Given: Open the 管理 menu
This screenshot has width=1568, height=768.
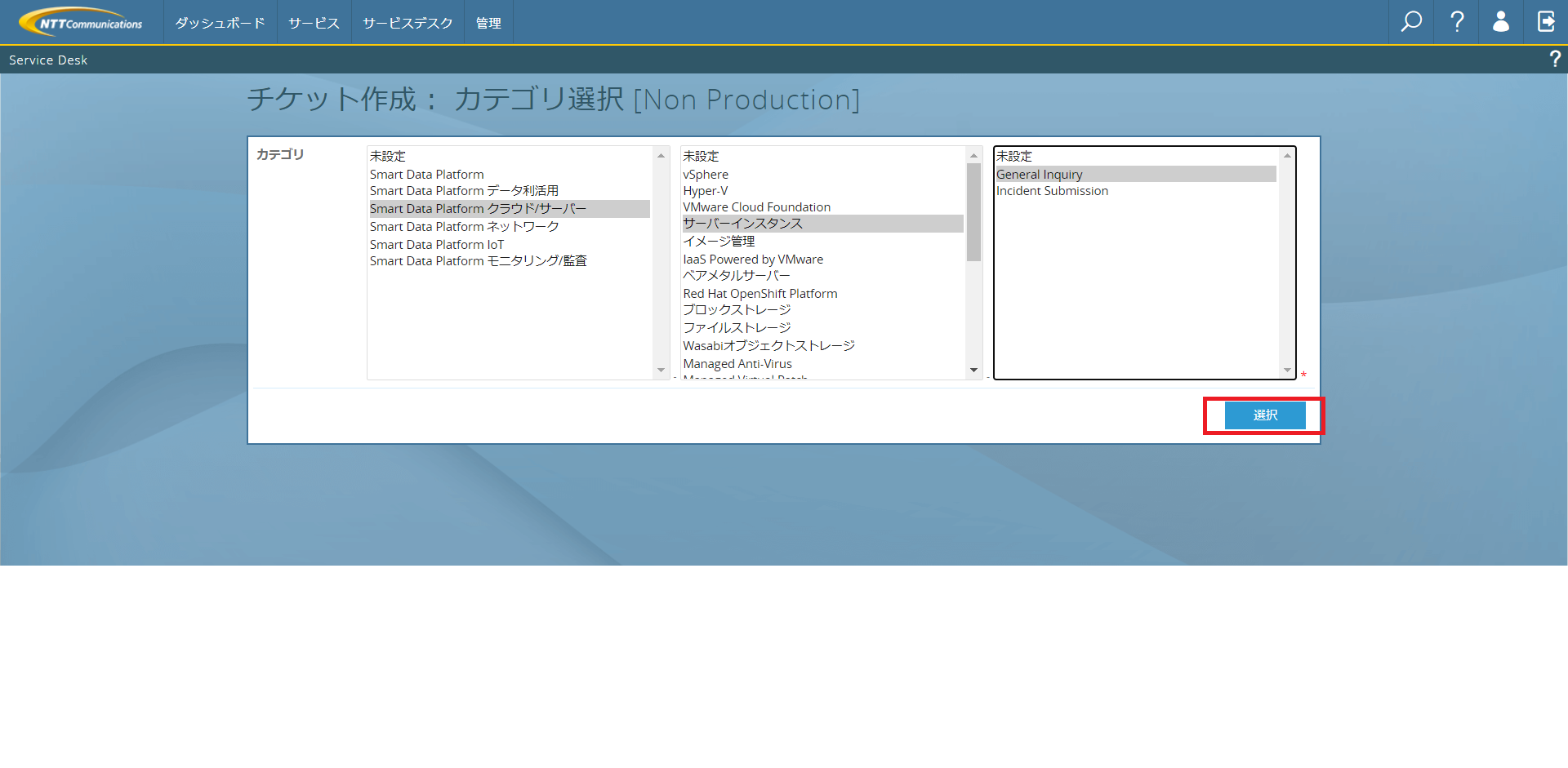Looking at the screenshot, I should [488, 23].
